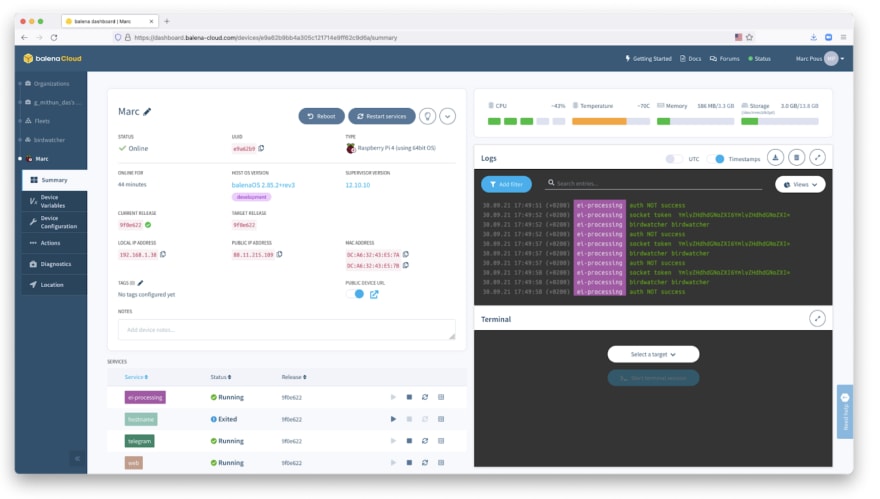The height and width of the screenshot is (499, 880).
Task: Copy the local IP address 192.168.1.38
Action: (163, 254)
